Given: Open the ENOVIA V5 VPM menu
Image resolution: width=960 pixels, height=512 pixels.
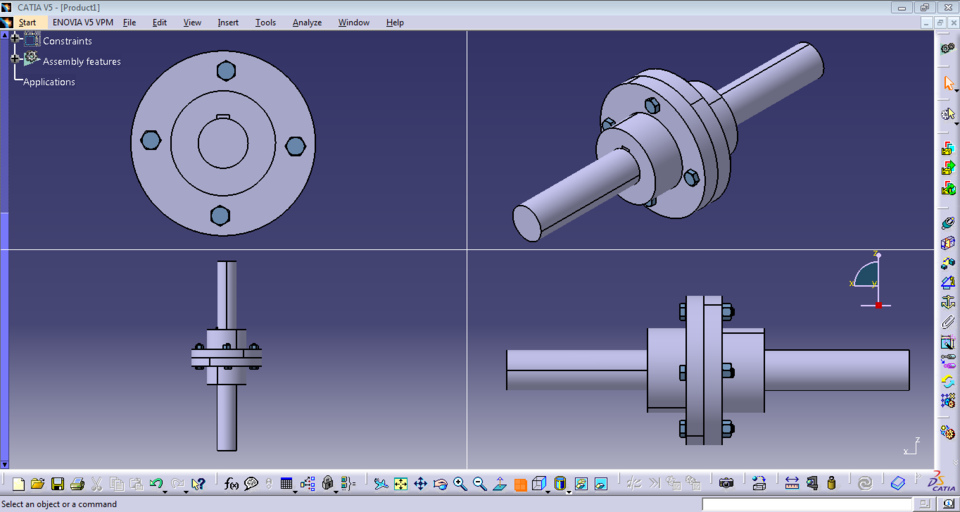Looking at the screenshot, I should 82,23.
